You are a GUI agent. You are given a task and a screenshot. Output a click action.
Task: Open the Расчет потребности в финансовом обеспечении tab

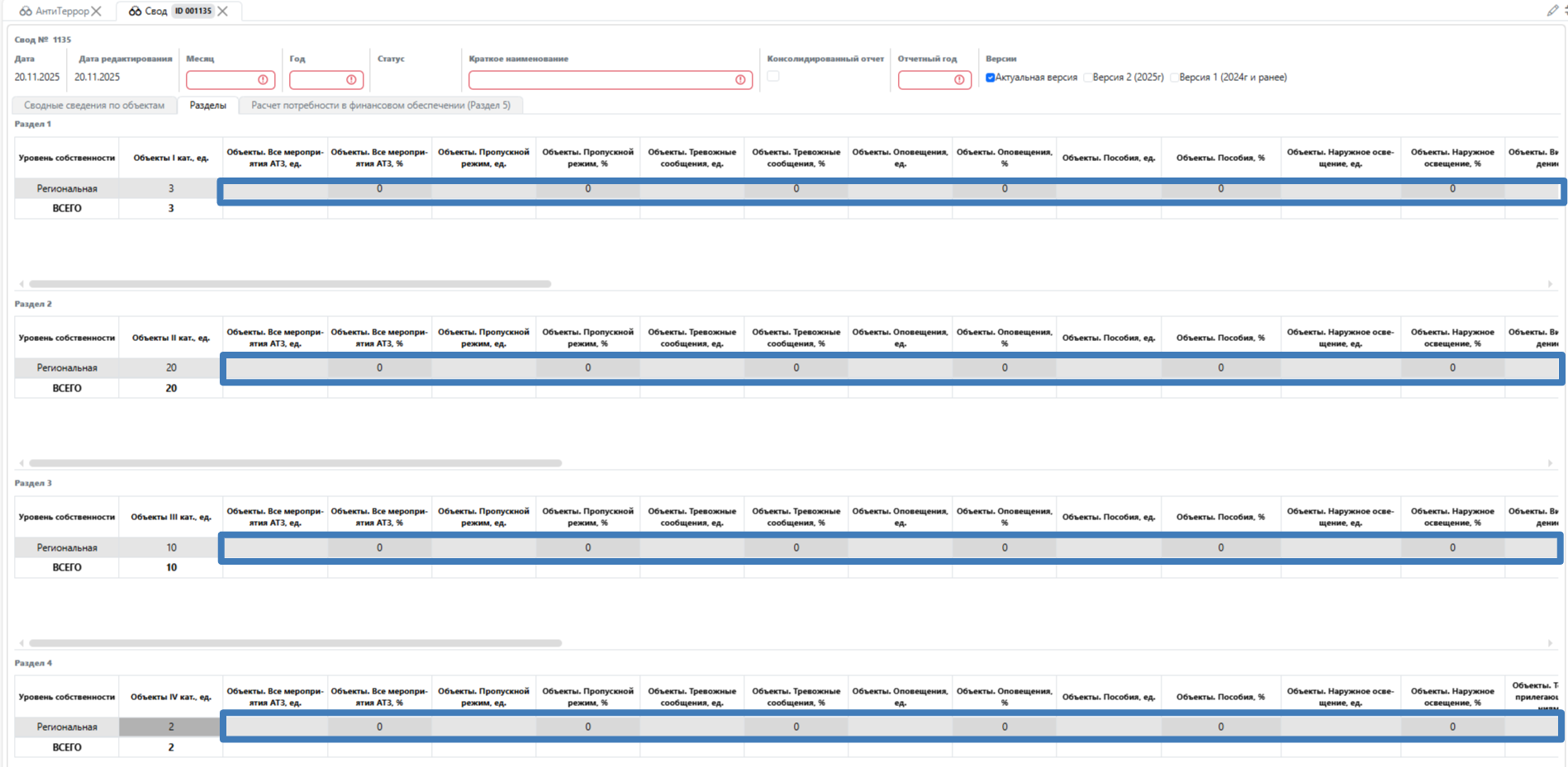[x=380, y=106]
